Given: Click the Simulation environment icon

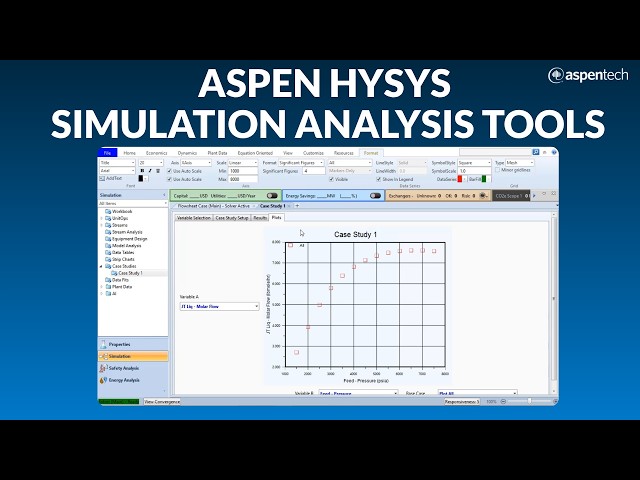Looking at the screenshot, I should click(103, 356).
